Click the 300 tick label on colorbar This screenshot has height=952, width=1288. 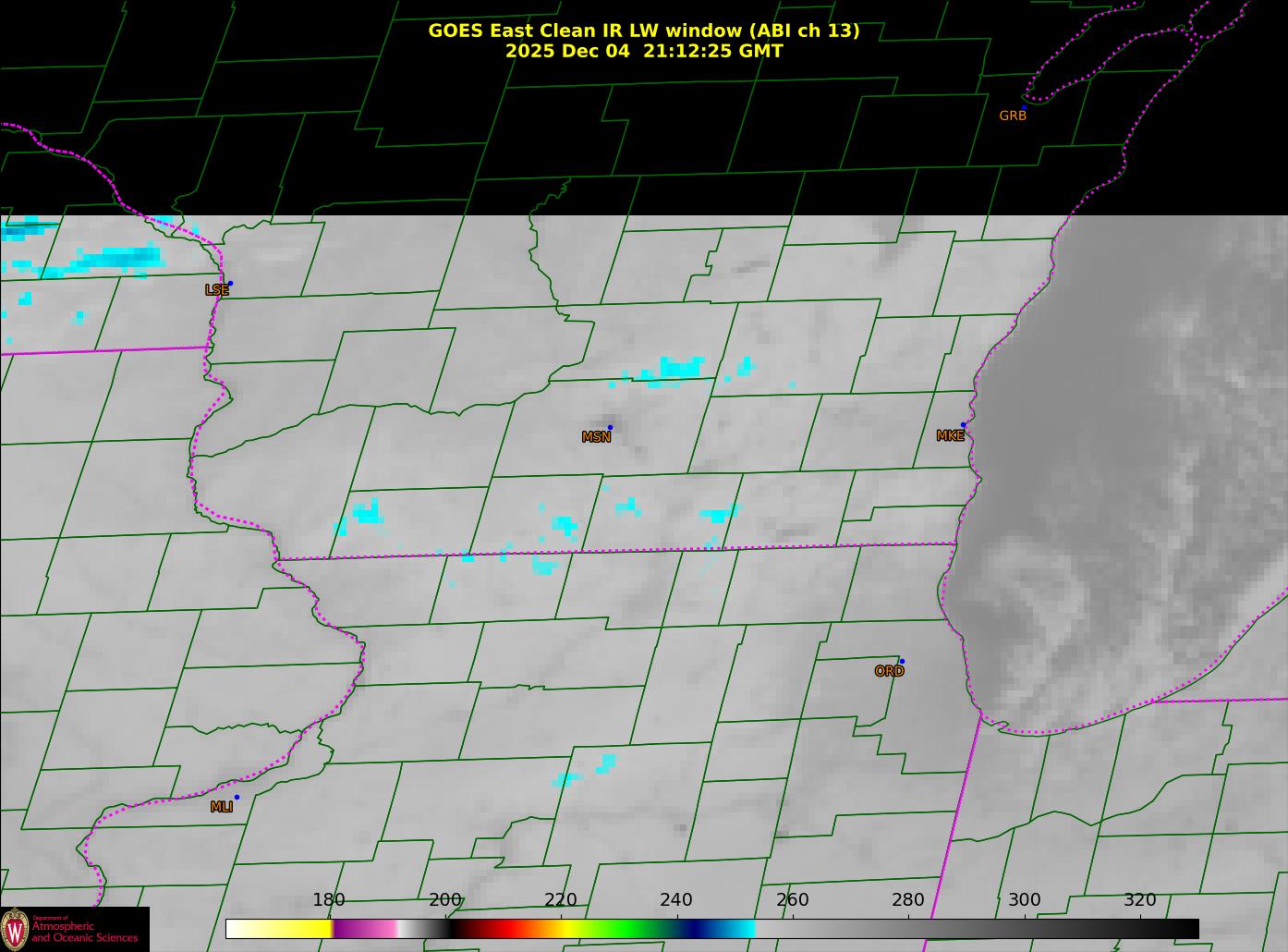click(x=1025, y=900)
